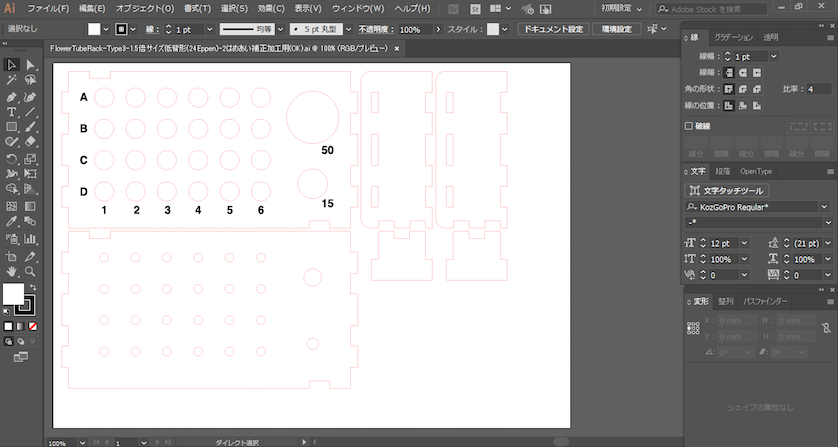
Task: Switch to the グラデーション panel tab
Action: point(733,37)
